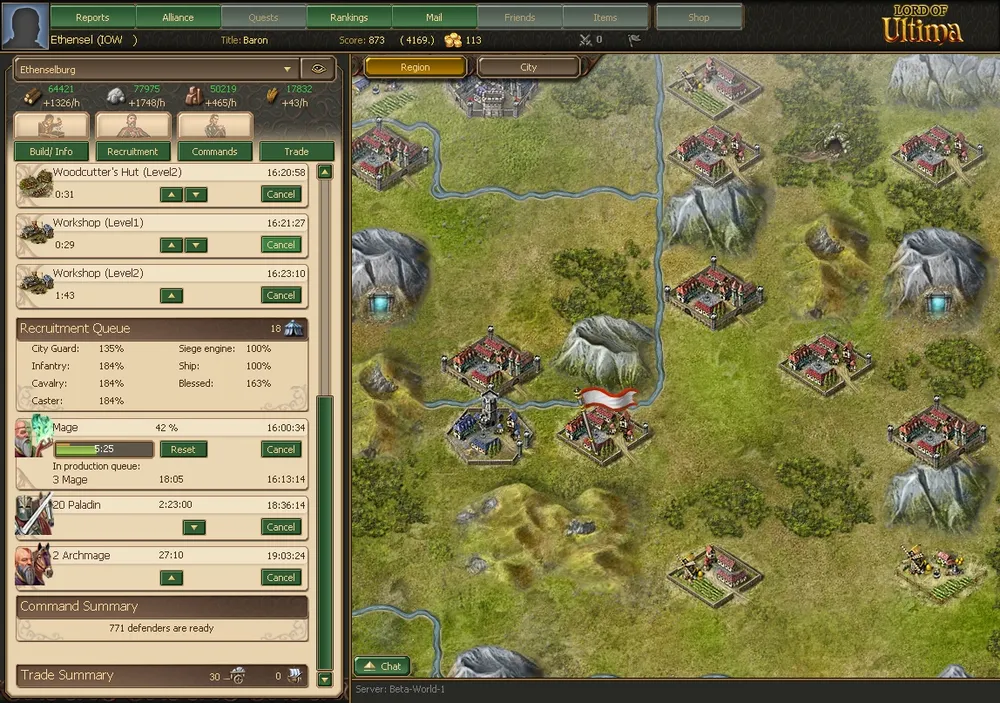Open the Chat panel
This screenshot has height=703, width=1000.
pyautogui.click(x=383, y=666)
